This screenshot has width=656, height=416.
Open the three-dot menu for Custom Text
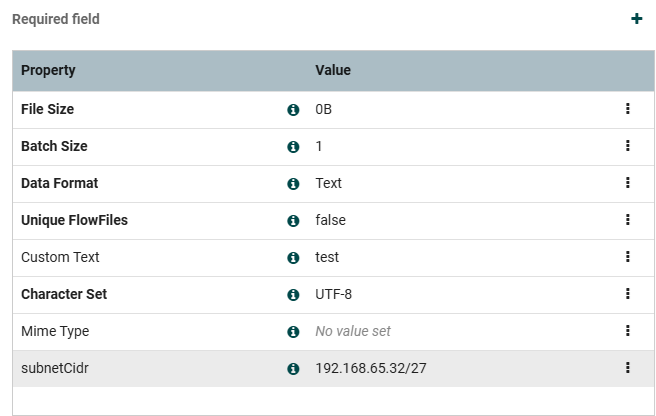(x=627, y=257)
